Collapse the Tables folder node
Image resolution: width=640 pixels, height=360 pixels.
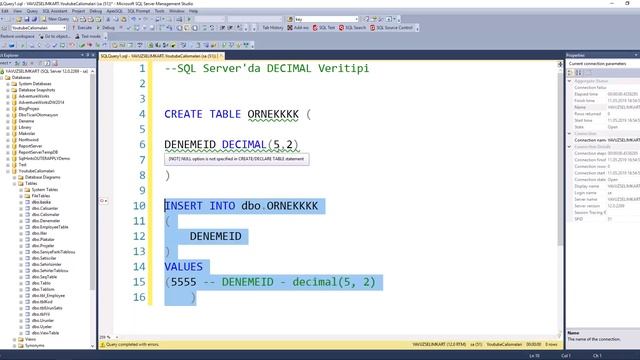tap(14, 184)
